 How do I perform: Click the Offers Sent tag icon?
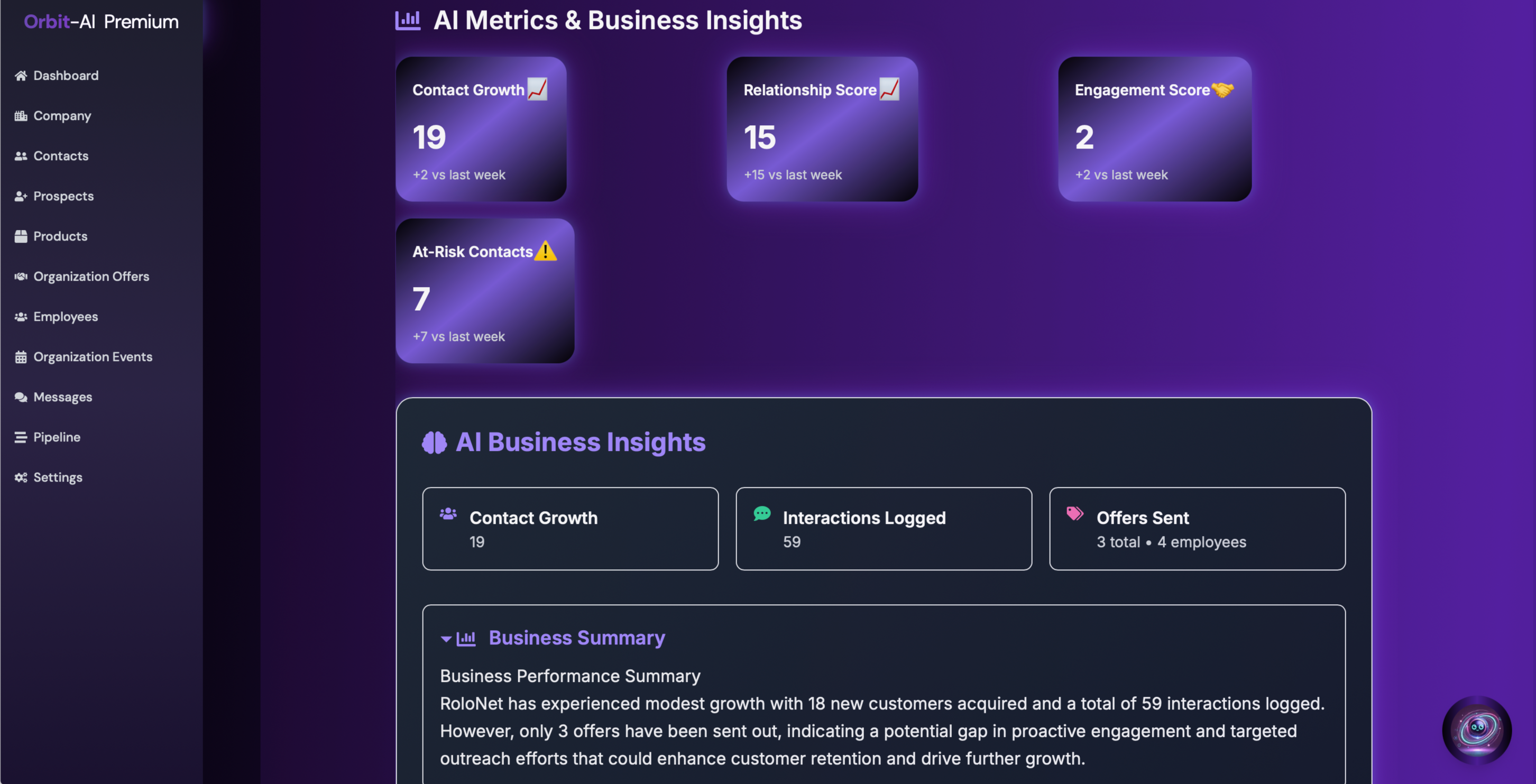tap(1074, 513)
